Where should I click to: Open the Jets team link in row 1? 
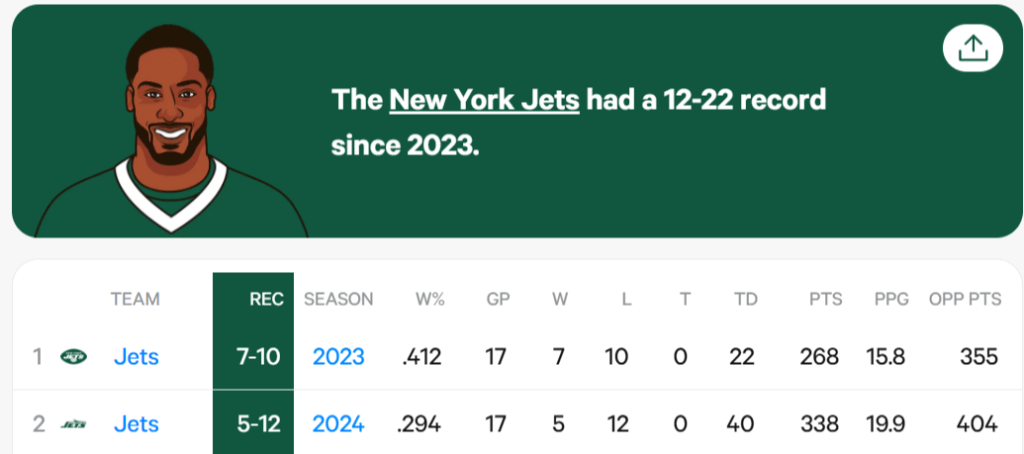coord(136,356)
